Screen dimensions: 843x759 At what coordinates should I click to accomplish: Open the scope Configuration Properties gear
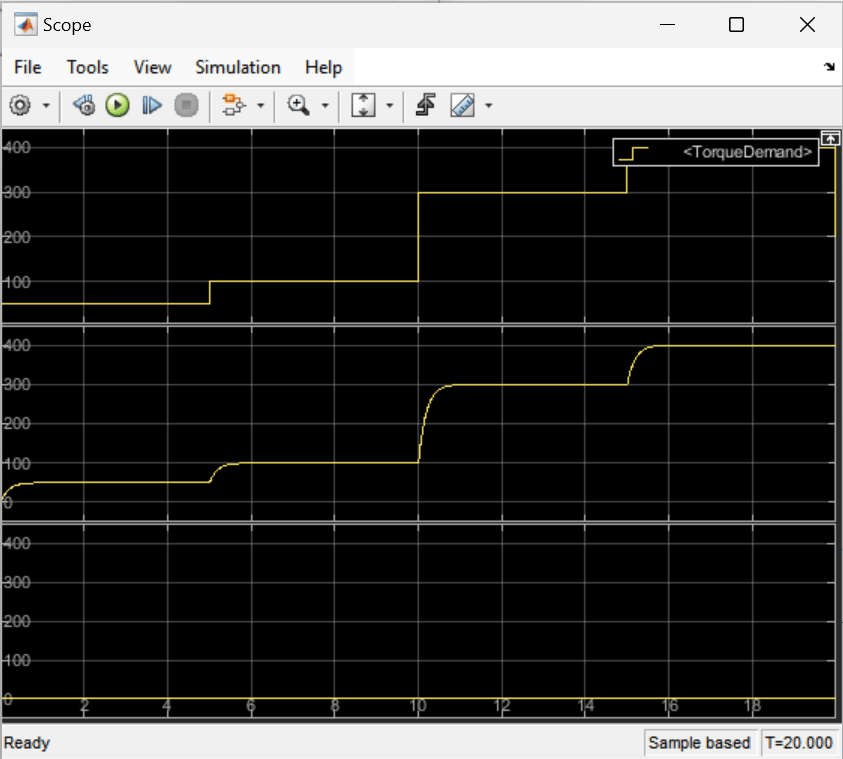(21, 105)
